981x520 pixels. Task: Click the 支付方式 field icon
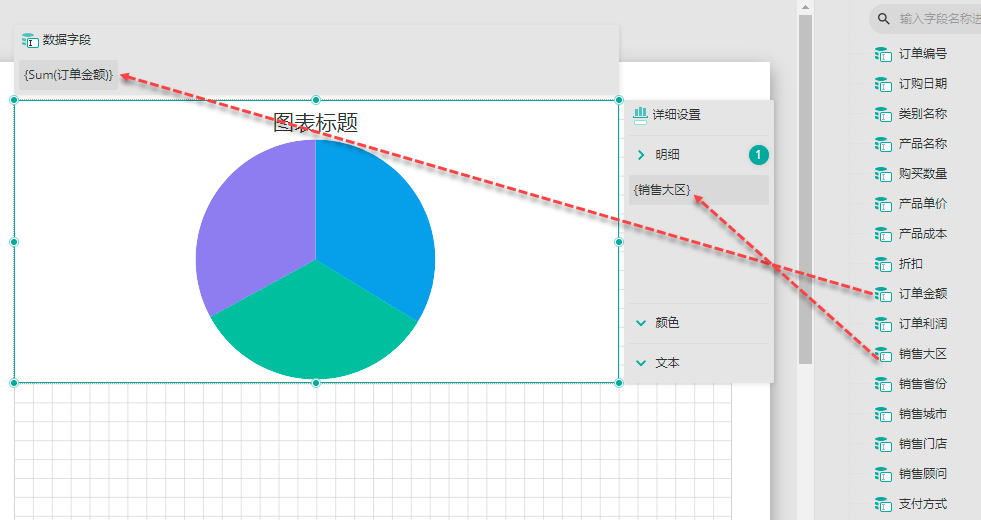(x=883, y=505)
